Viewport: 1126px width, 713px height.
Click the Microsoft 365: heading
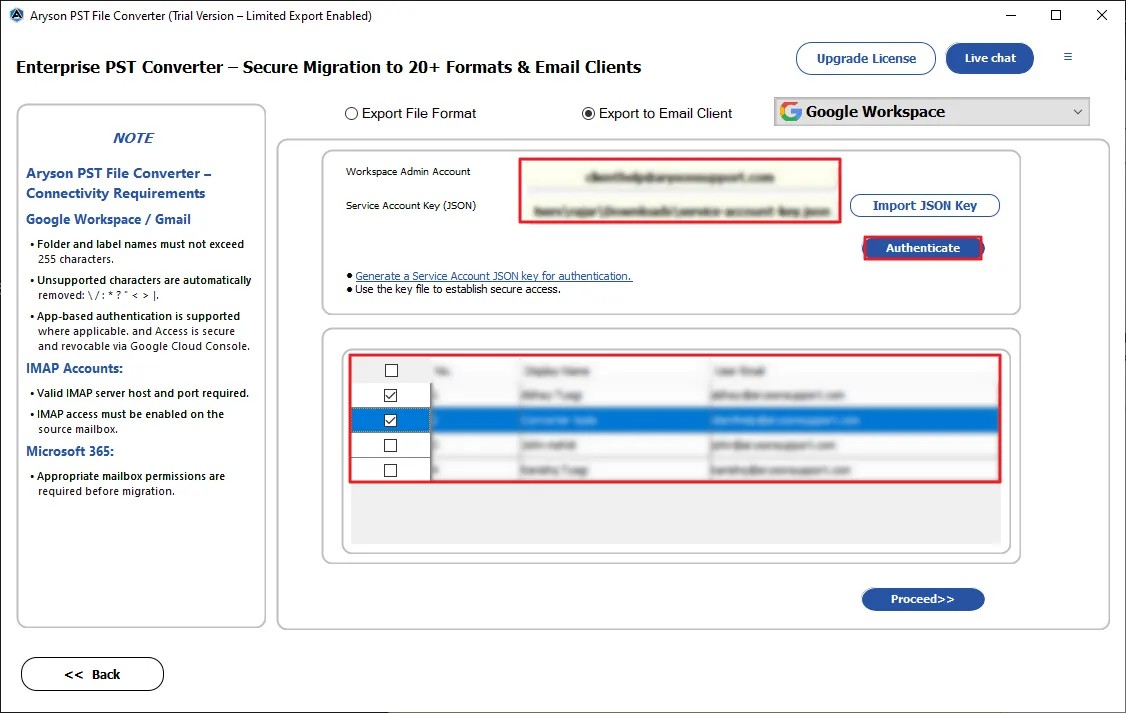70,452
